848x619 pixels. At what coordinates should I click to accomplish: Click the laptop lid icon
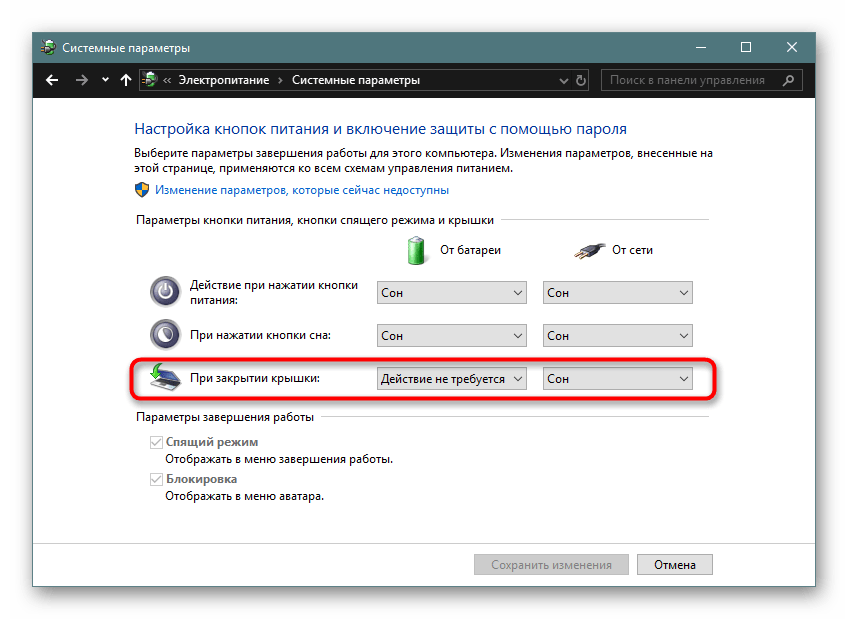point(162,375)
